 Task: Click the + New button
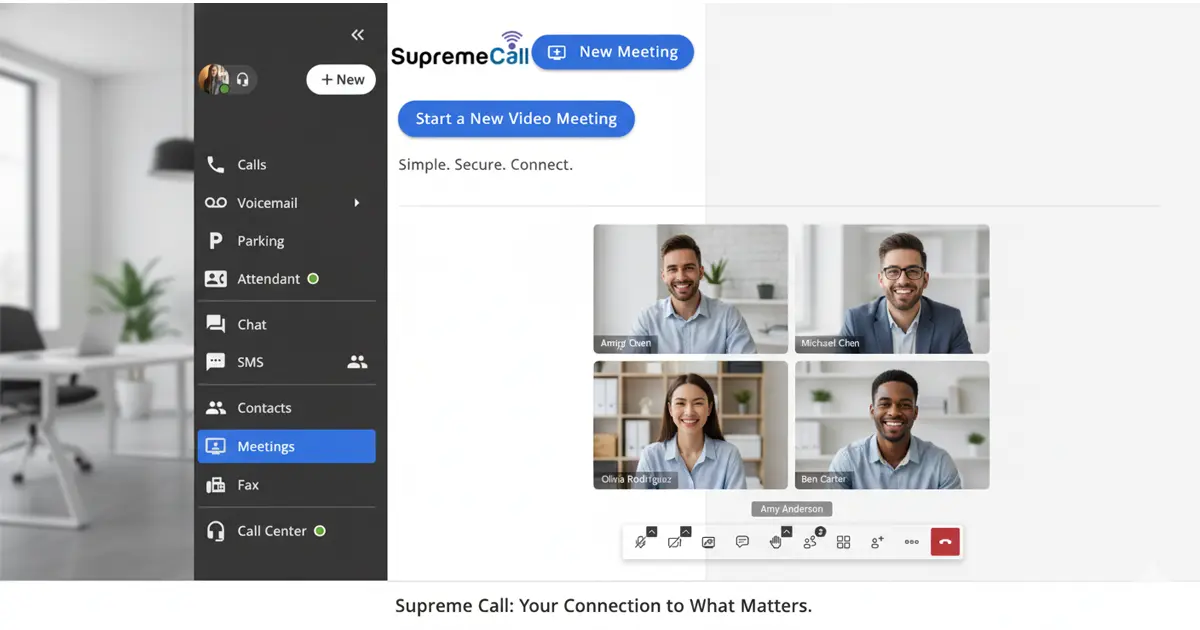pos(341,80)
